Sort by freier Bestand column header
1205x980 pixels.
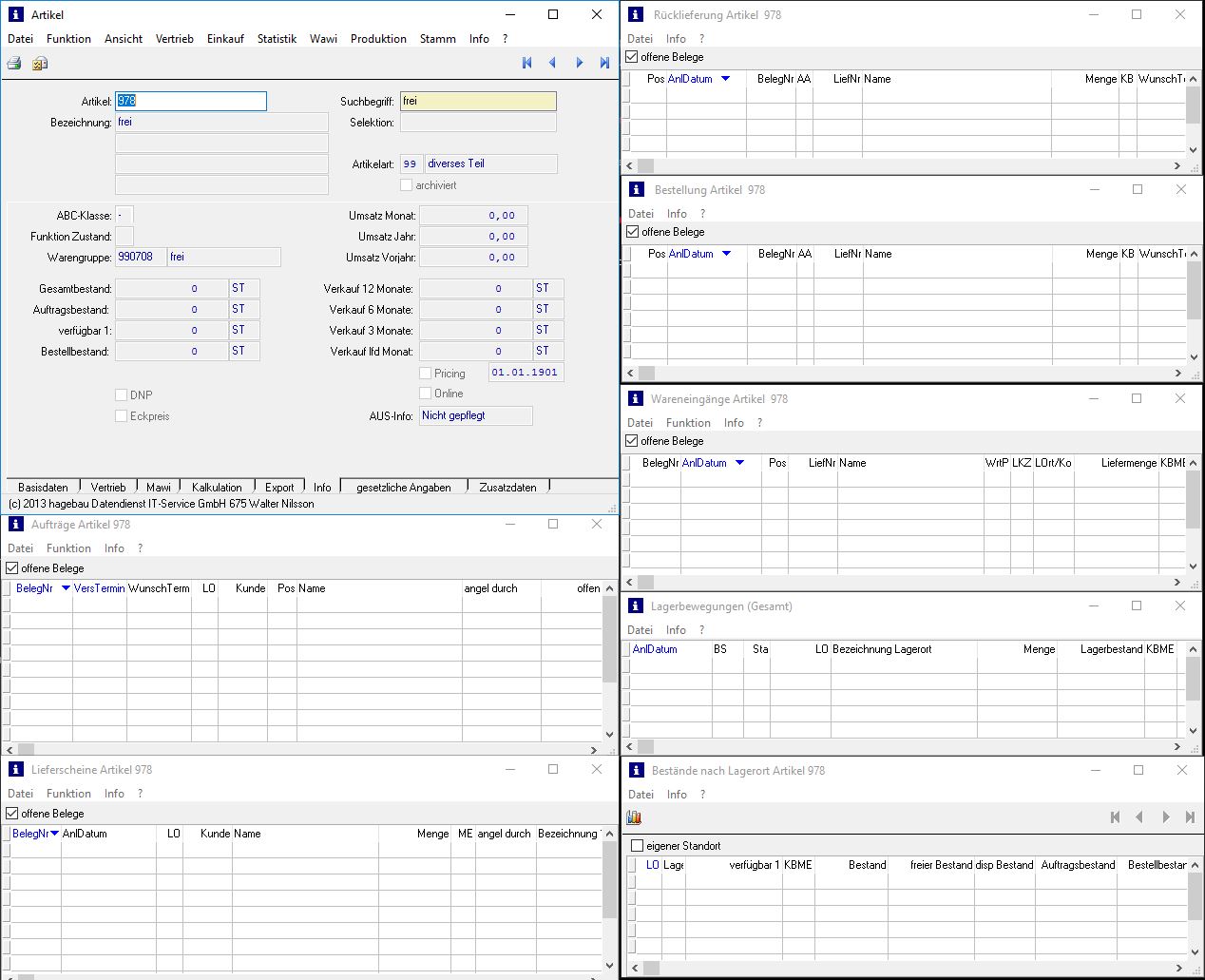tap(941, 865)
